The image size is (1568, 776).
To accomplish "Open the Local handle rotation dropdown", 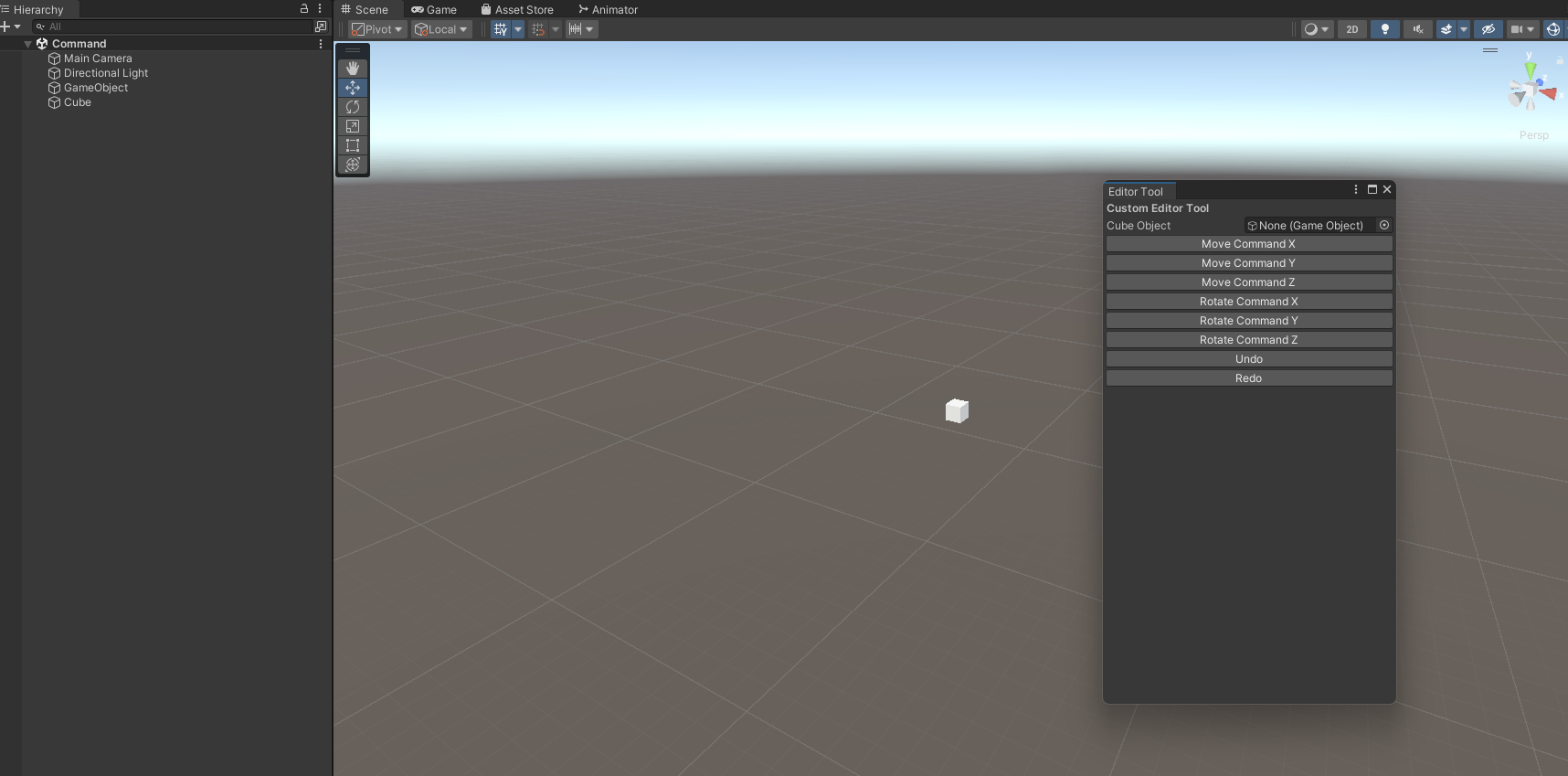I will pos(441,29).
